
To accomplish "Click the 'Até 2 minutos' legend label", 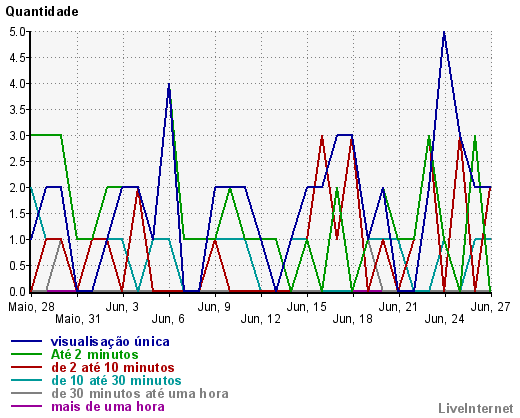I will coord(95,355).
